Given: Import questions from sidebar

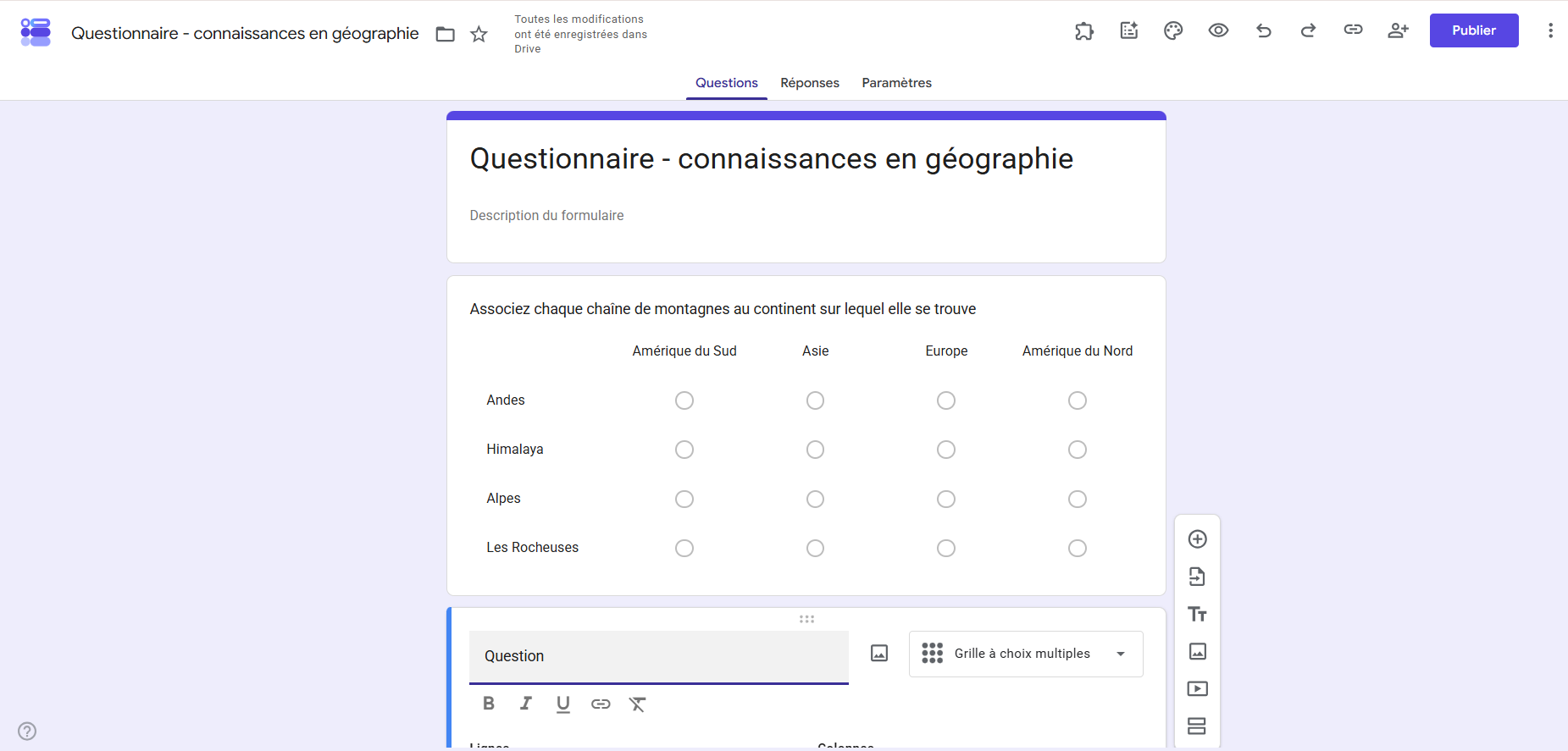Looking at the screenshot, I should click(1197, 577).
